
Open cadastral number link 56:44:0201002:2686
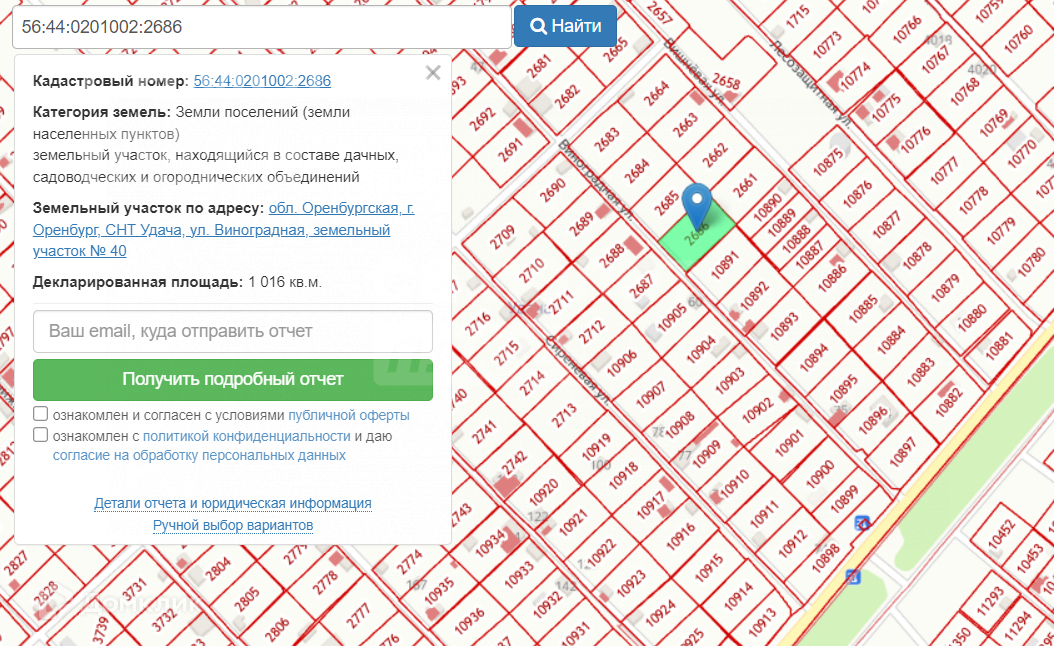click(262, 81)
